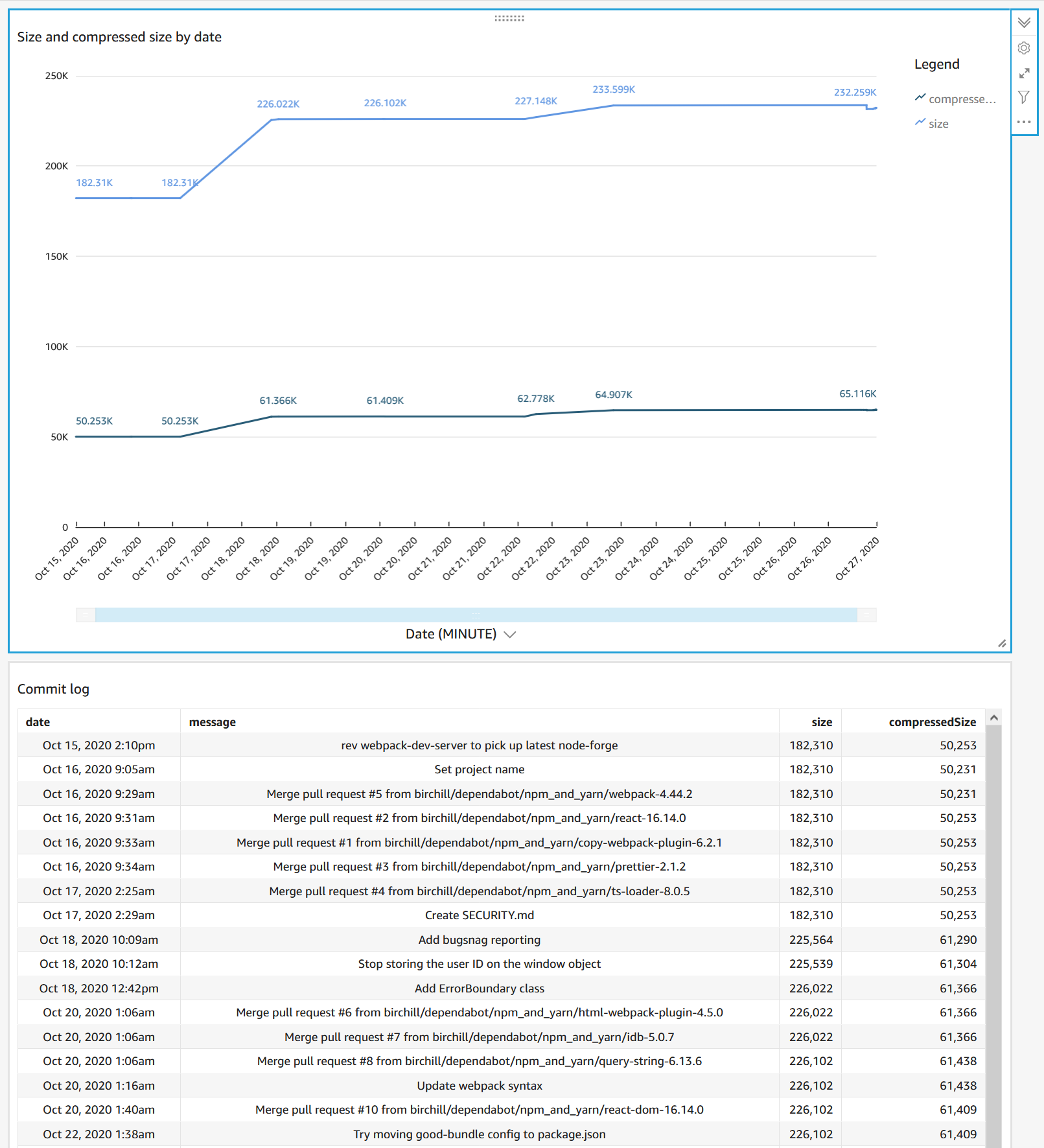Click the 'Add bugsnag reporting' message cell
This screenshot has width=1044, height=1148.
click(480, 940)
